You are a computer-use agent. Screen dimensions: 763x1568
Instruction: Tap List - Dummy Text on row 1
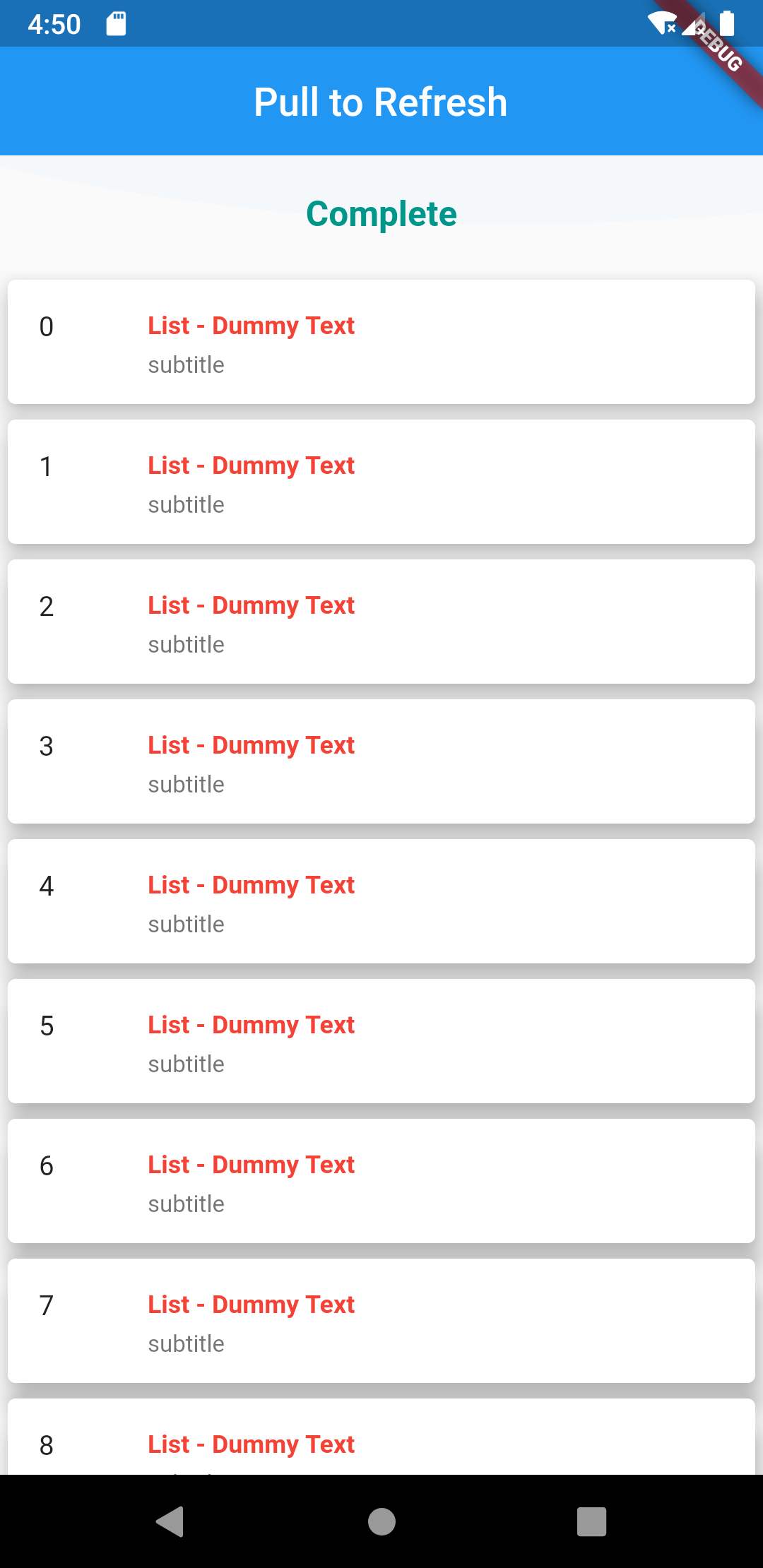pos(251,466)
